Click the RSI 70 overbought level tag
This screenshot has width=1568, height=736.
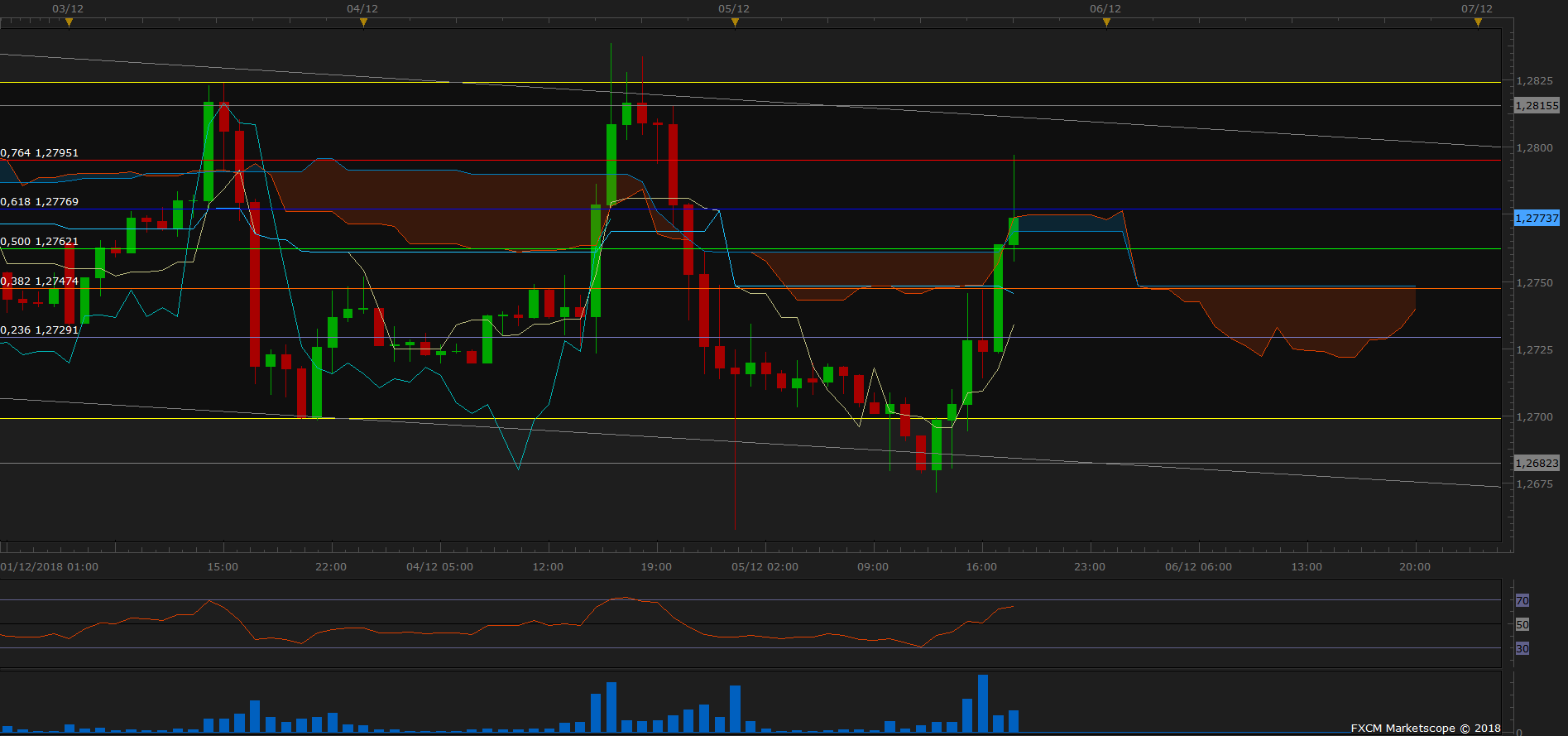click(1522, 600)
